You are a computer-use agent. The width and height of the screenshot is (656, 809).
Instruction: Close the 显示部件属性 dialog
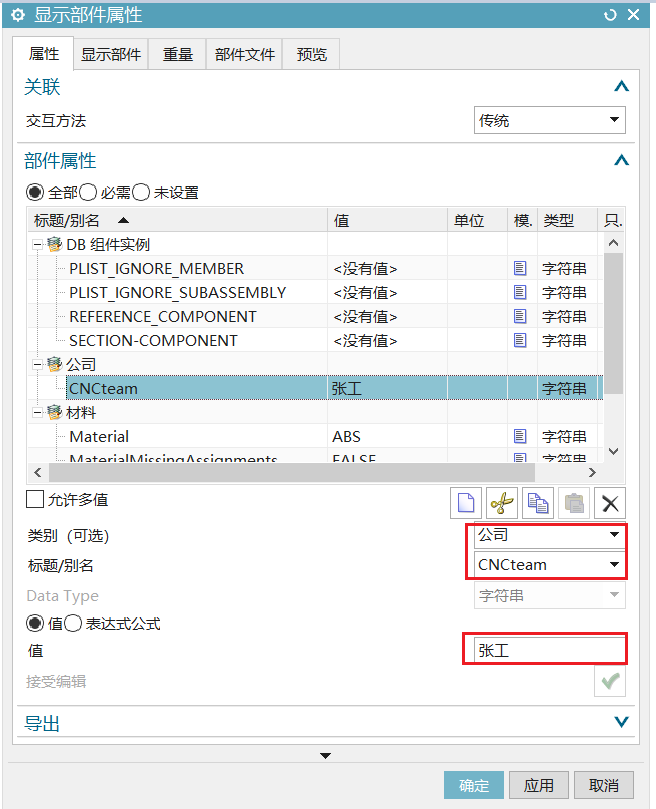click(x=634, y=15)
